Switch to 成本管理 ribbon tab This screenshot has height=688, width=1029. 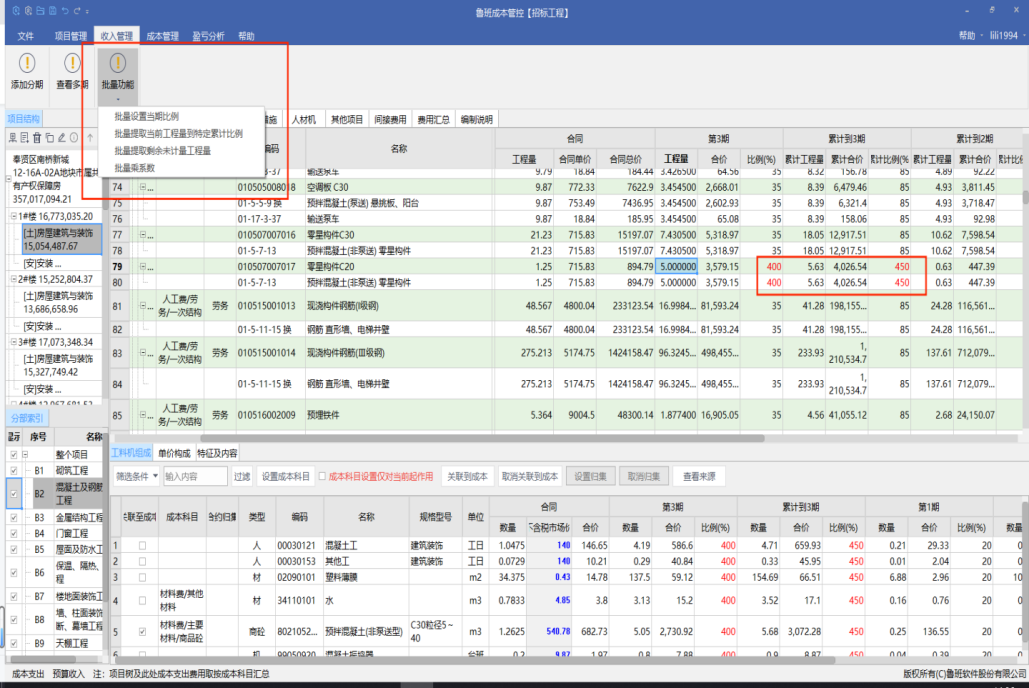[162, 36]
